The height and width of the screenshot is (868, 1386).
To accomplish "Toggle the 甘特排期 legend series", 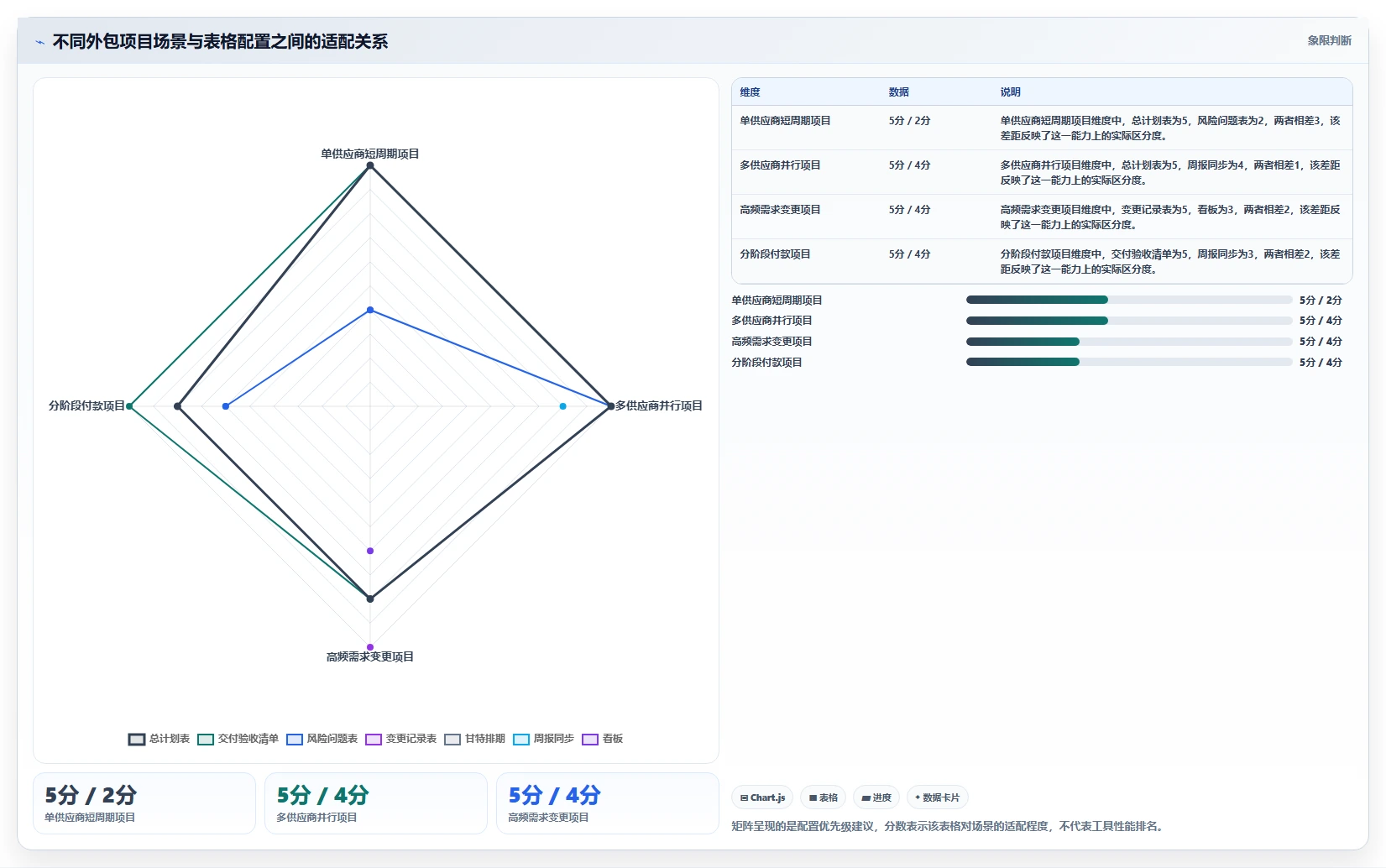I will tap(474, 739).
